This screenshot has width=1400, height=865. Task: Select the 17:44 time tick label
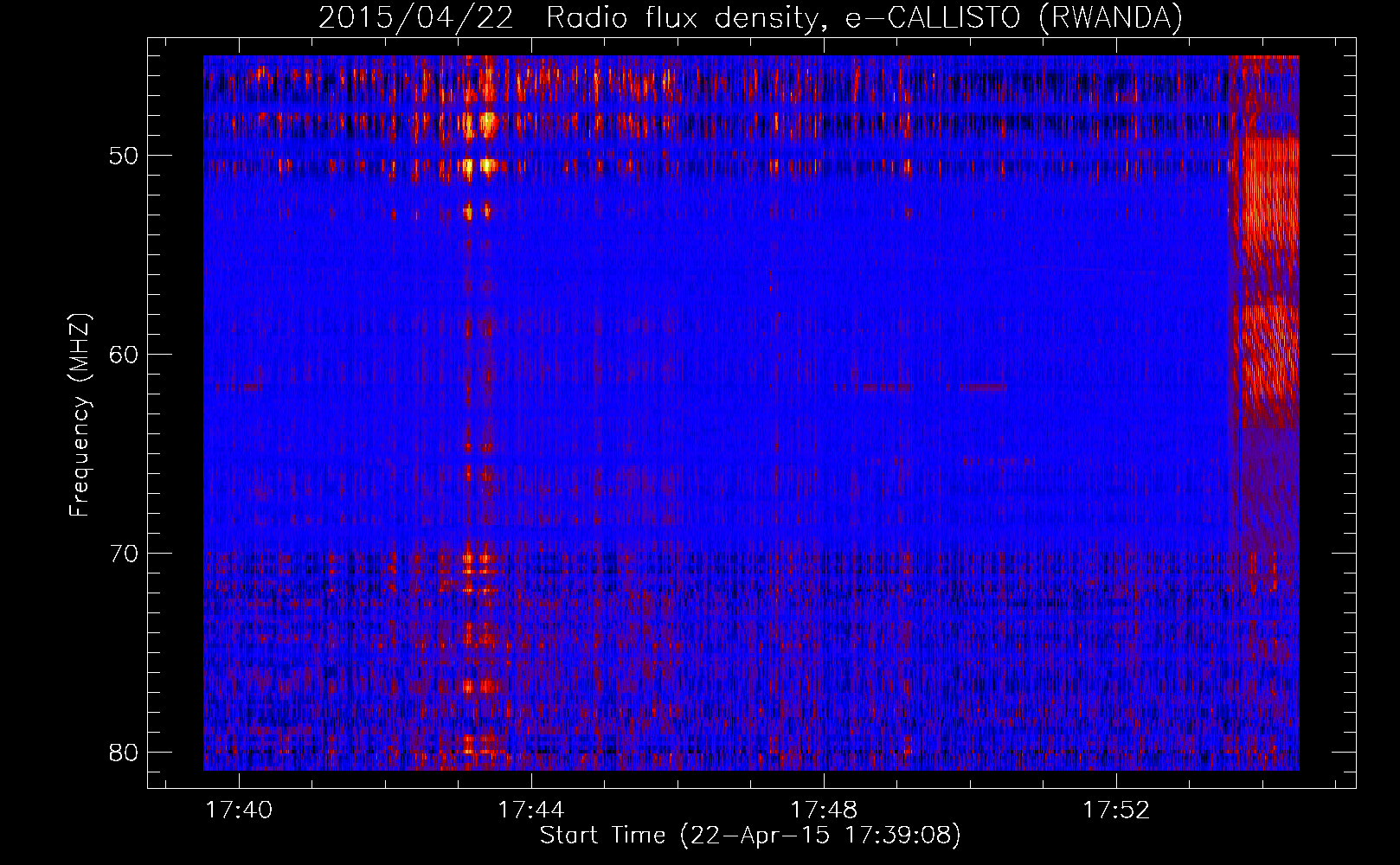click(530, 811)
